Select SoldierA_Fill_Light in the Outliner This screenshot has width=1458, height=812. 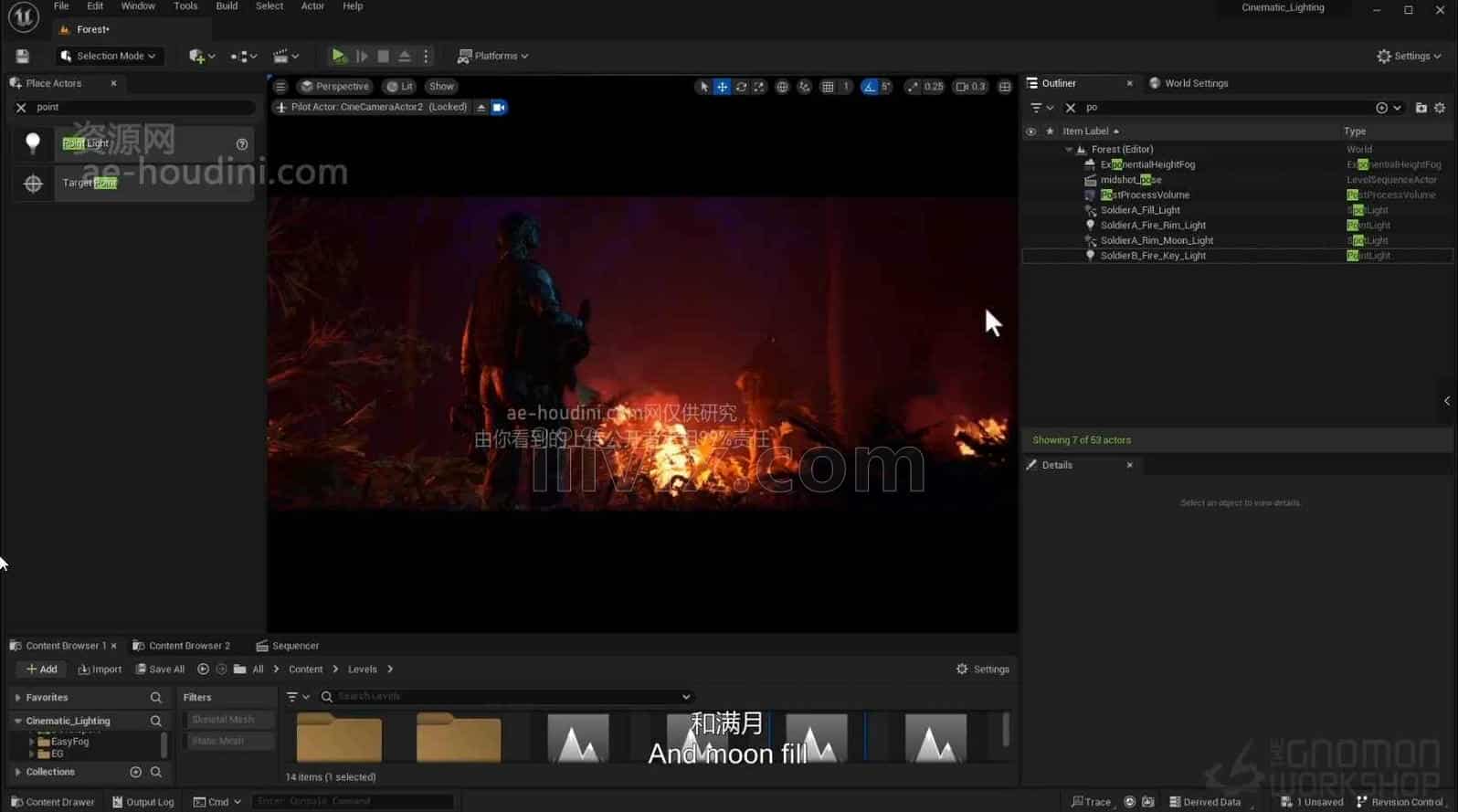point(1140,210)
